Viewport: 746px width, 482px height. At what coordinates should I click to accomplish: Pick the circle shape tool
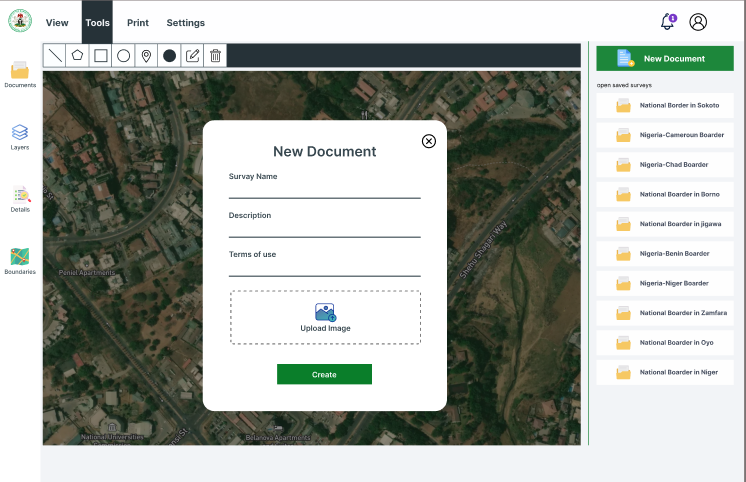click(123, 56)
